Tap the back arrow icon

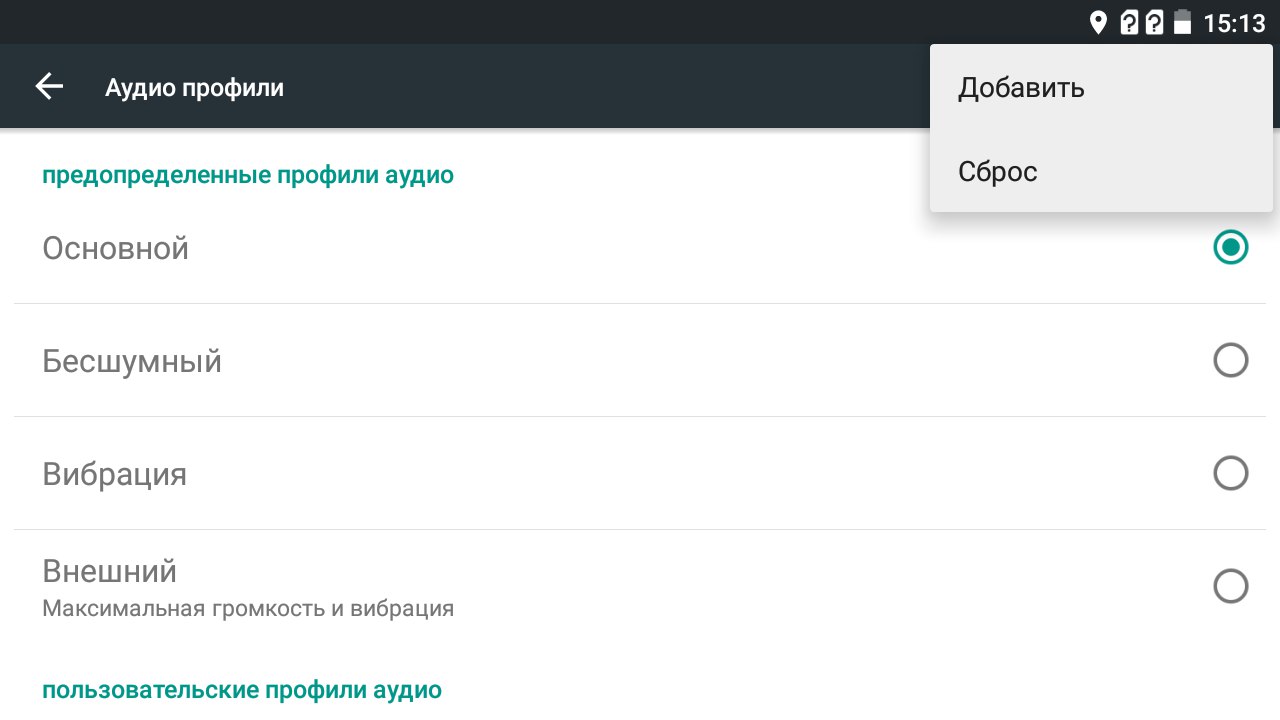click(49, 87)
